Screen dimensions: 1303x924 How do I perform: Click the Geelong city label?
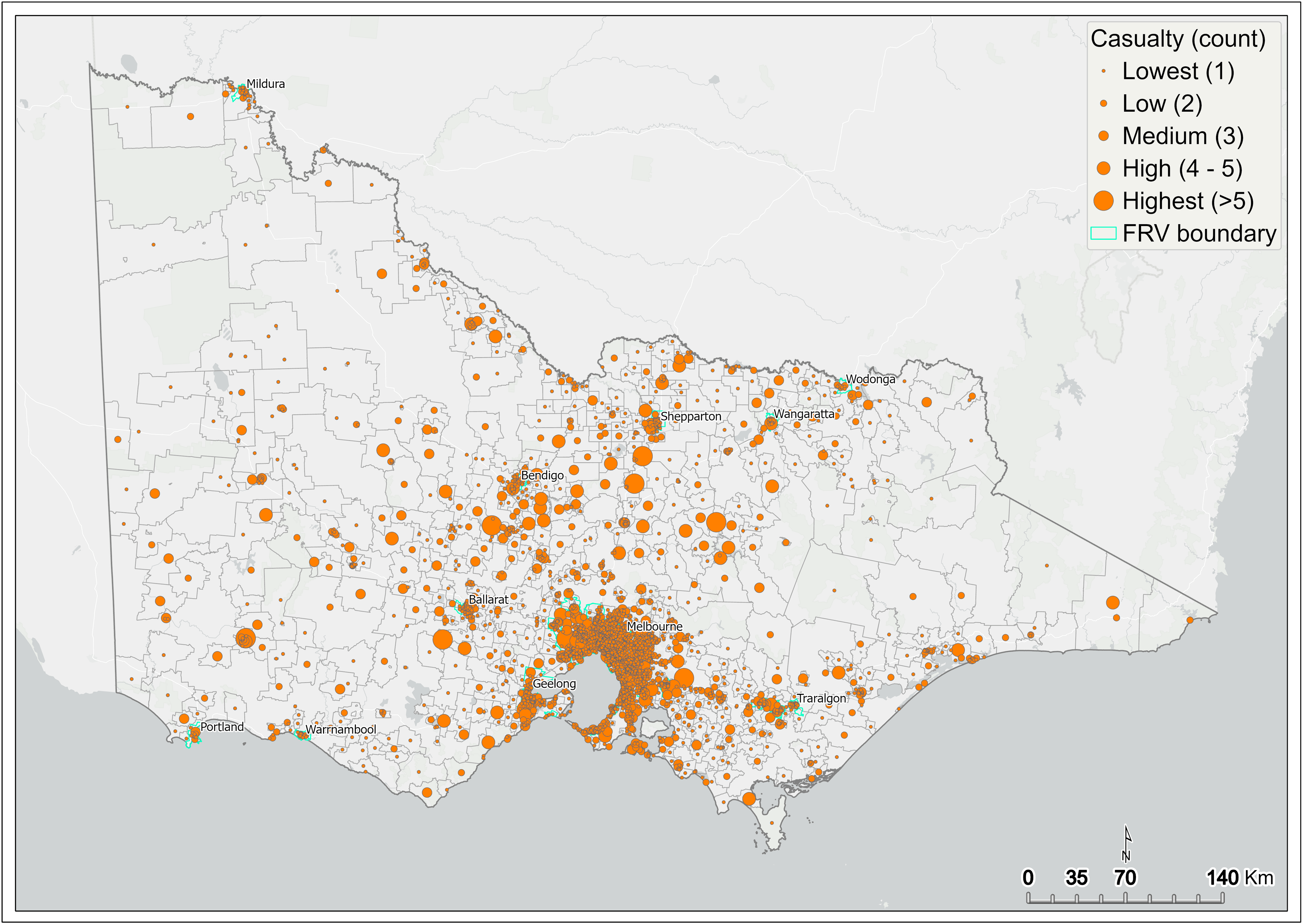click(x=554, y=683)
